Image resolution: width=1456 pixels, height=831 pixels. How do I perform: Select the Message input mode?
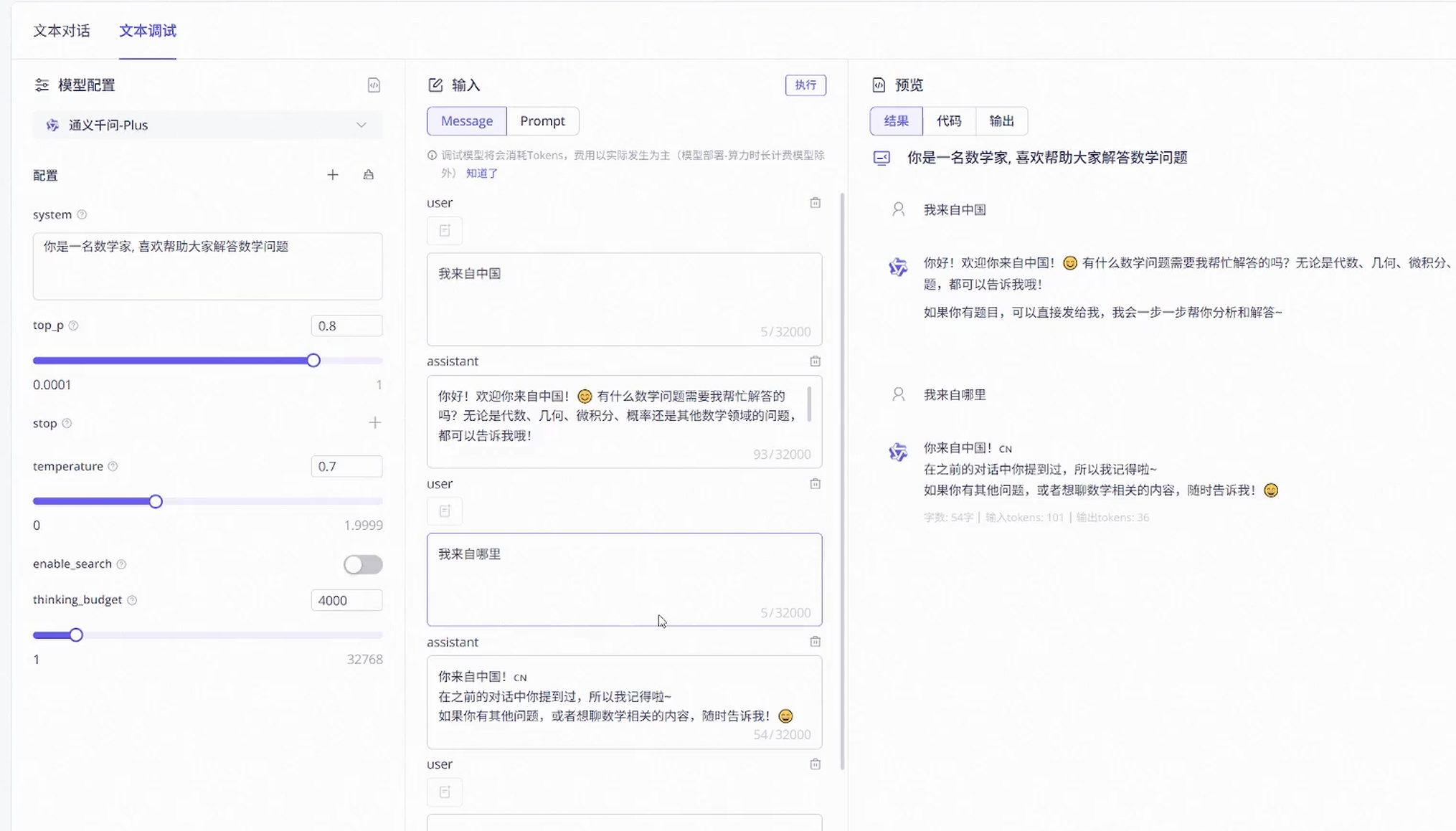[466, 121]
